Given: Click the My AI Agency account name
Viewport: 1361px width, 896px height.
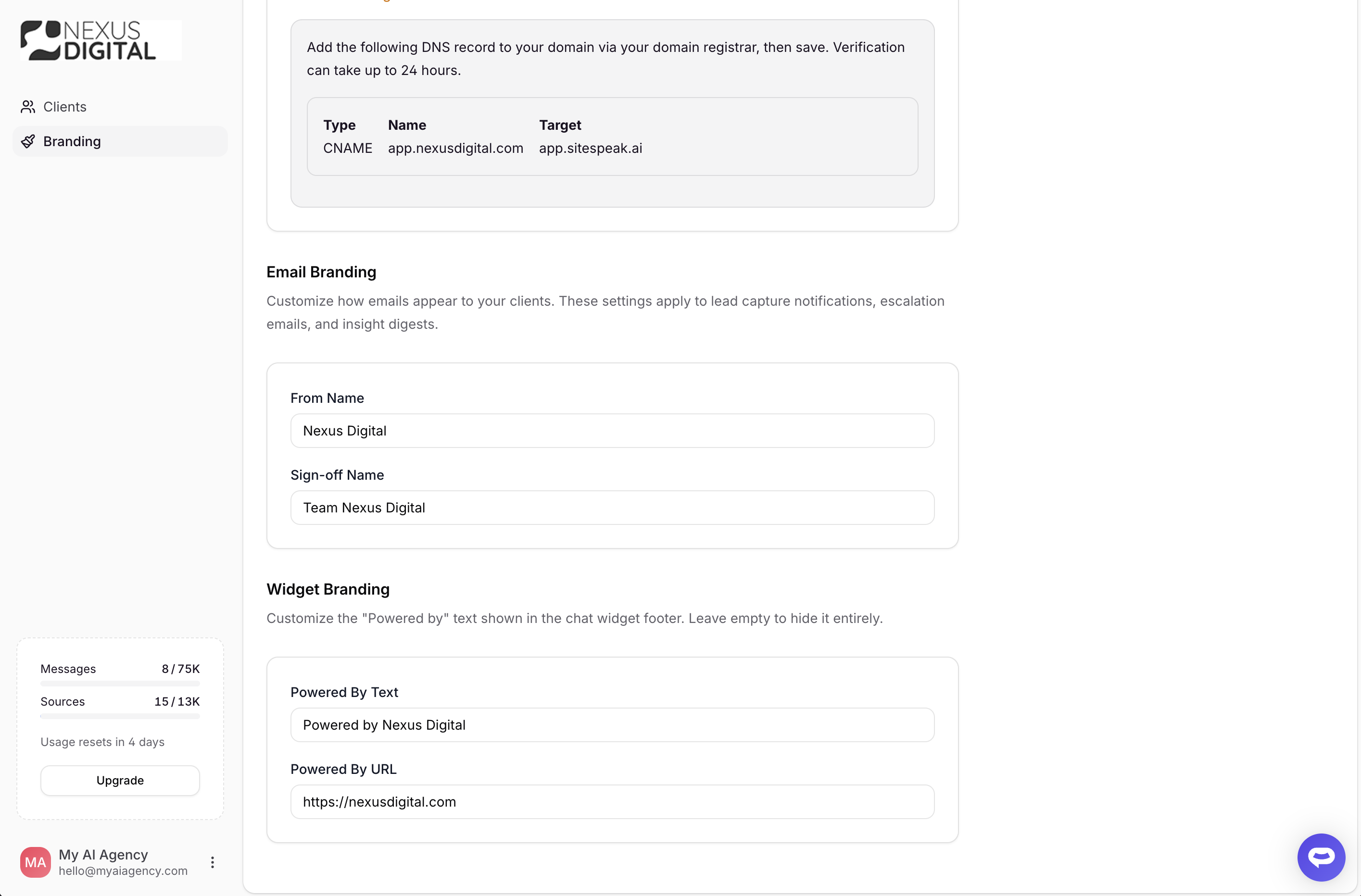Looking at the screenshot, I should coord(103,854).
